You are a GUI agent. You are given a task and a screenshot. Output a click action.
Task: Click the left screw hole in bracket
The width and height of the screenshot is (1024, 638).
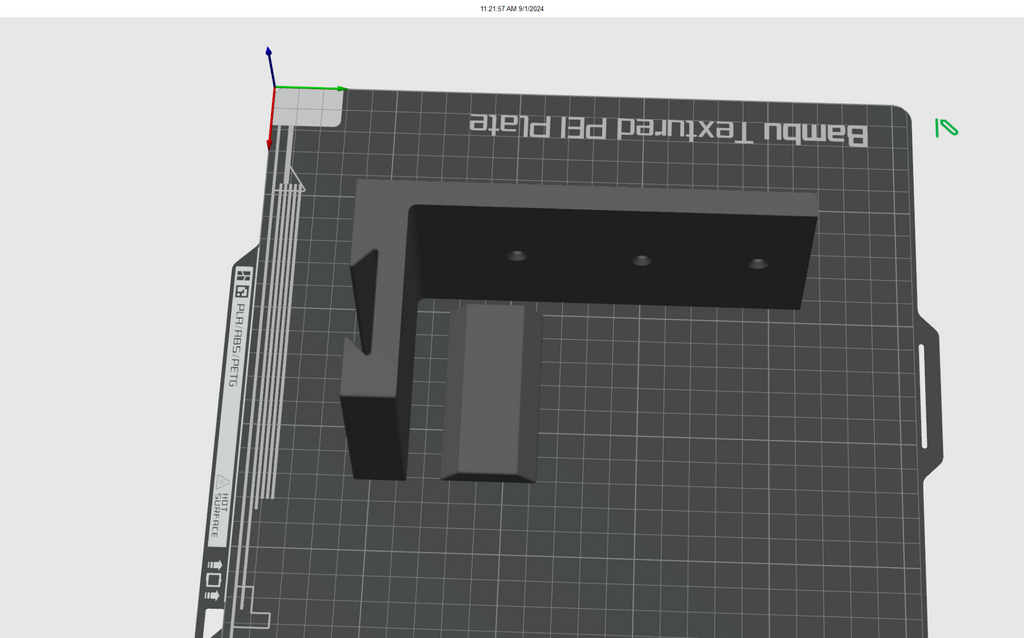[x=517, y=255]
